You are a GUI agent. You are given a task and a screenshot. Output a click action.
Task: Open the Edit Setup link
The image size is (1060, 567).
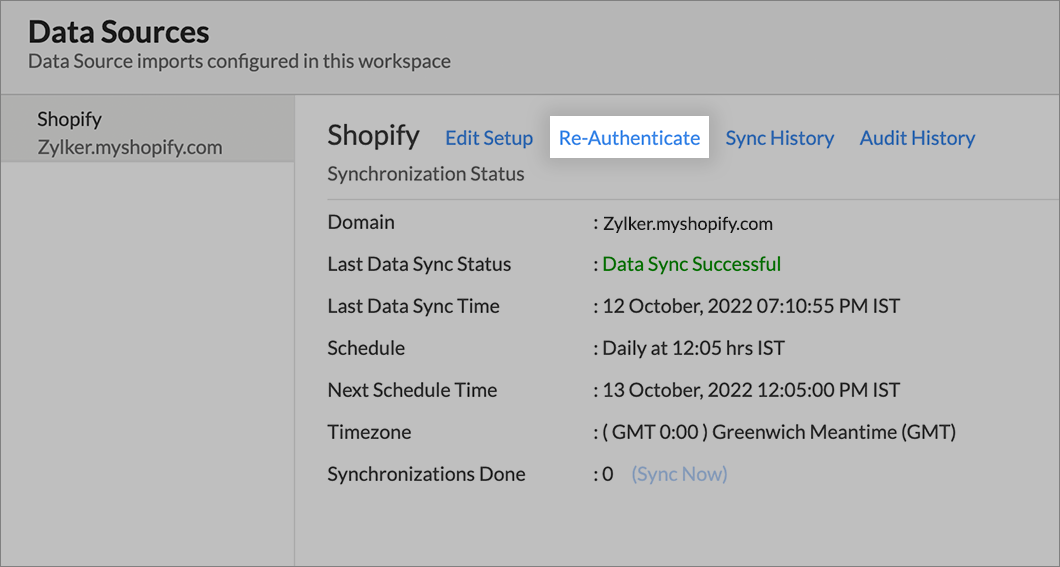489,138
